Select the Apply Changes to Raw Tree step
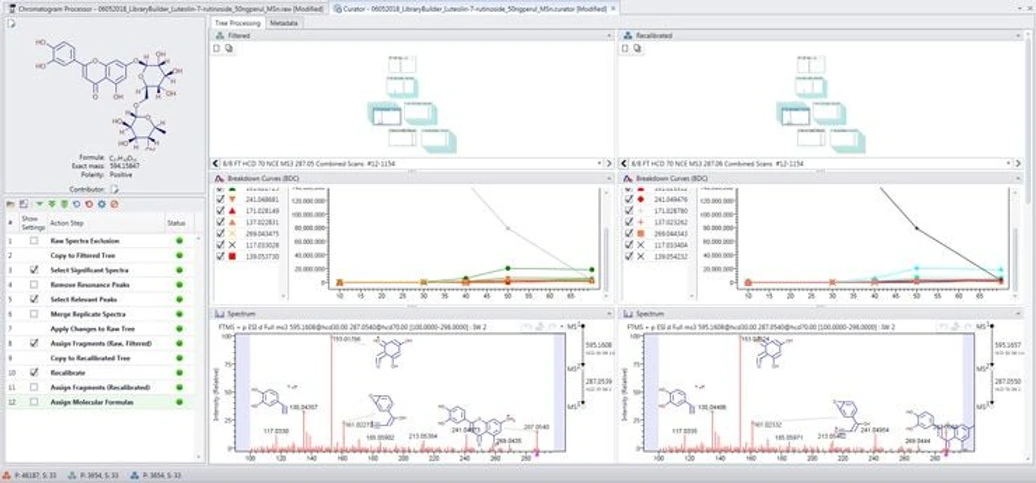 (x=100, y=328)
